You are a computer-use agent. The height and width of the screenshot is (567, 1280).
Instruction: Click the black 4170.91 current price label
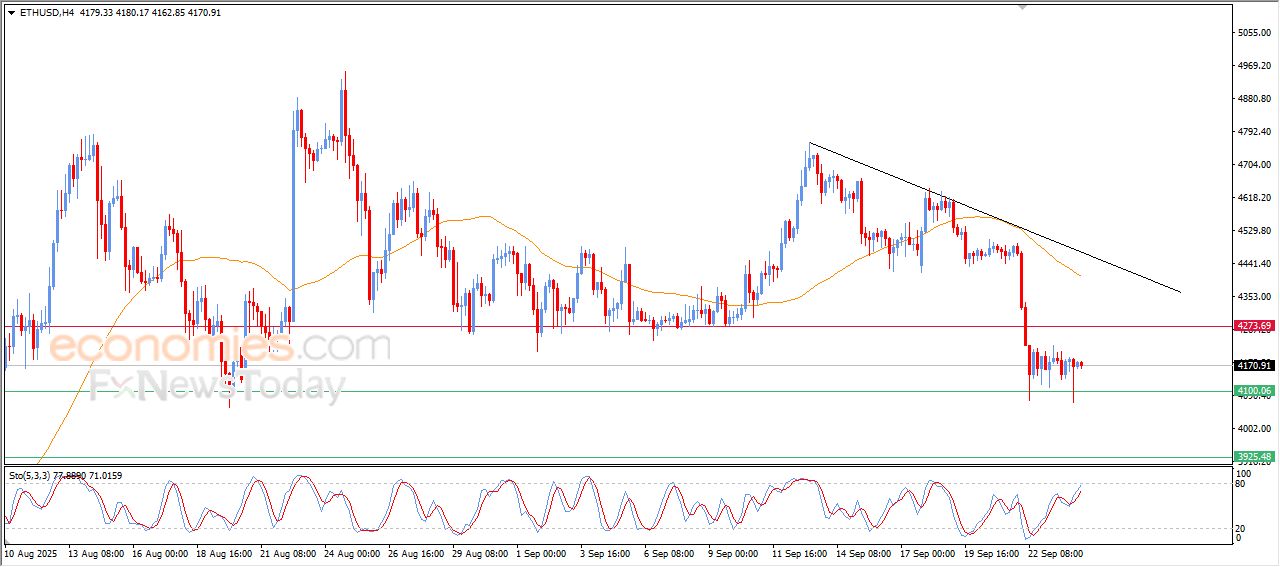[x=1254, y=366]
